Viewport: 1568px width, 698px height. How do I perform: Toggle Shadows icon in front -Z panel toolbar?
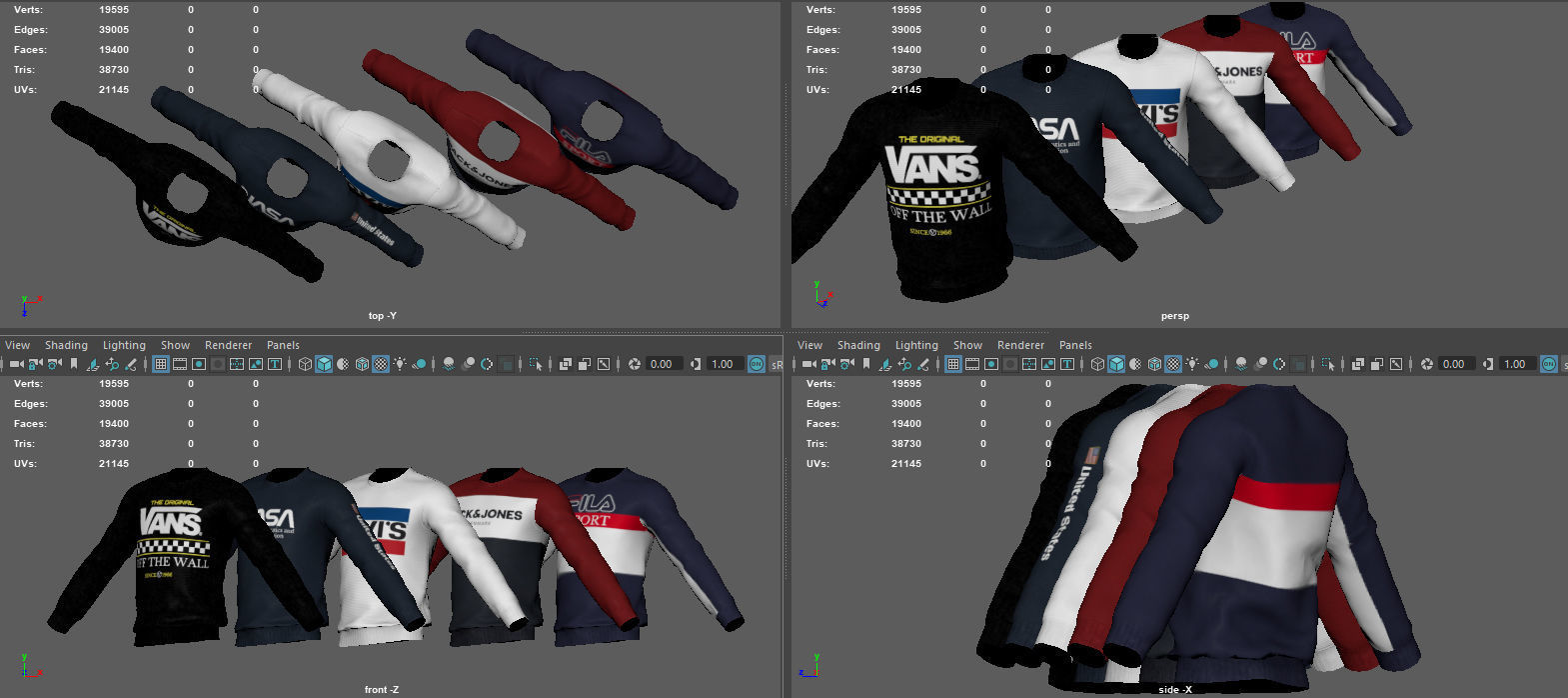point(420,364)
